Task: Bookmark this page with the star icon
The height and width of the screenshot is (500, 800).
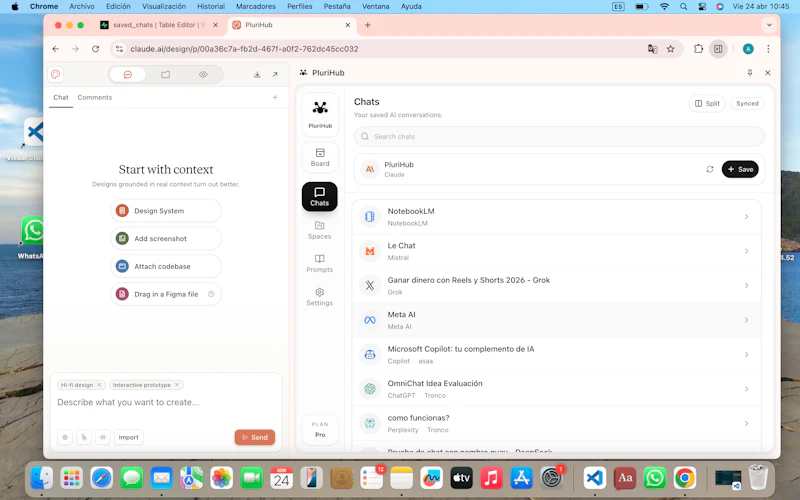Action: 670,49
